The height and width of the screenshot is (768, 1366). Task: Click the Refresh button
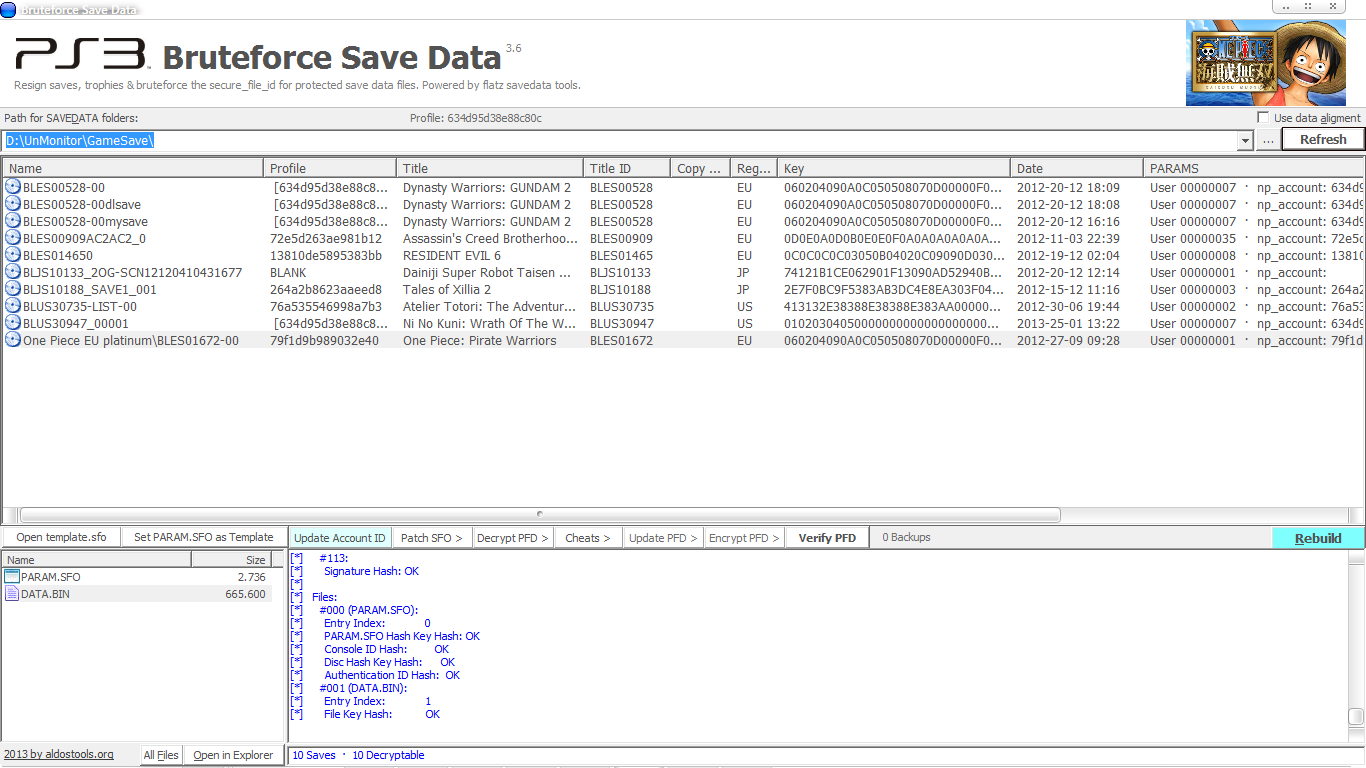pyautogui.click(x=1323, y=140)
